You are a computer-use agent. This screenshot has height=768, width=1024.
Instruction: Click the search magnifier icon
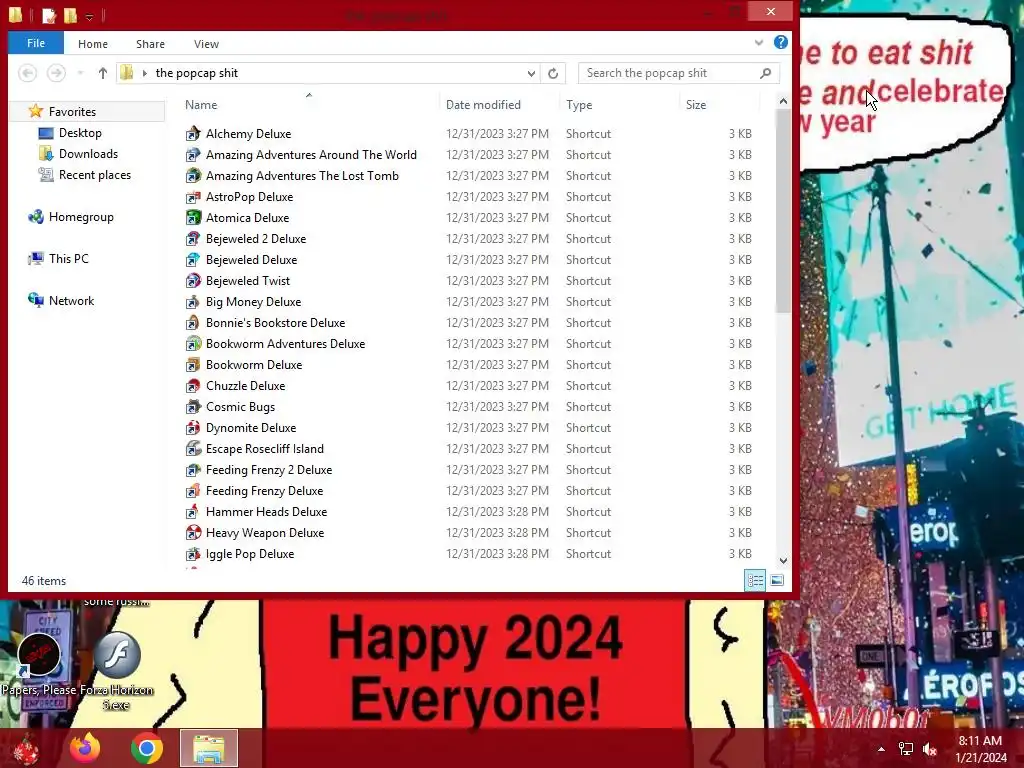(x=765, y=73)
